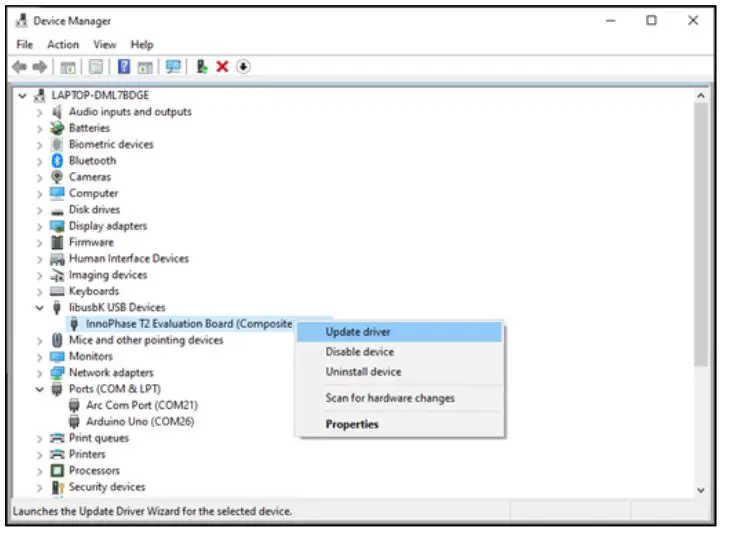Screen dimensions: 731x535
Task: Click the Back arrow toolbar icon
Action: point(19,67)
